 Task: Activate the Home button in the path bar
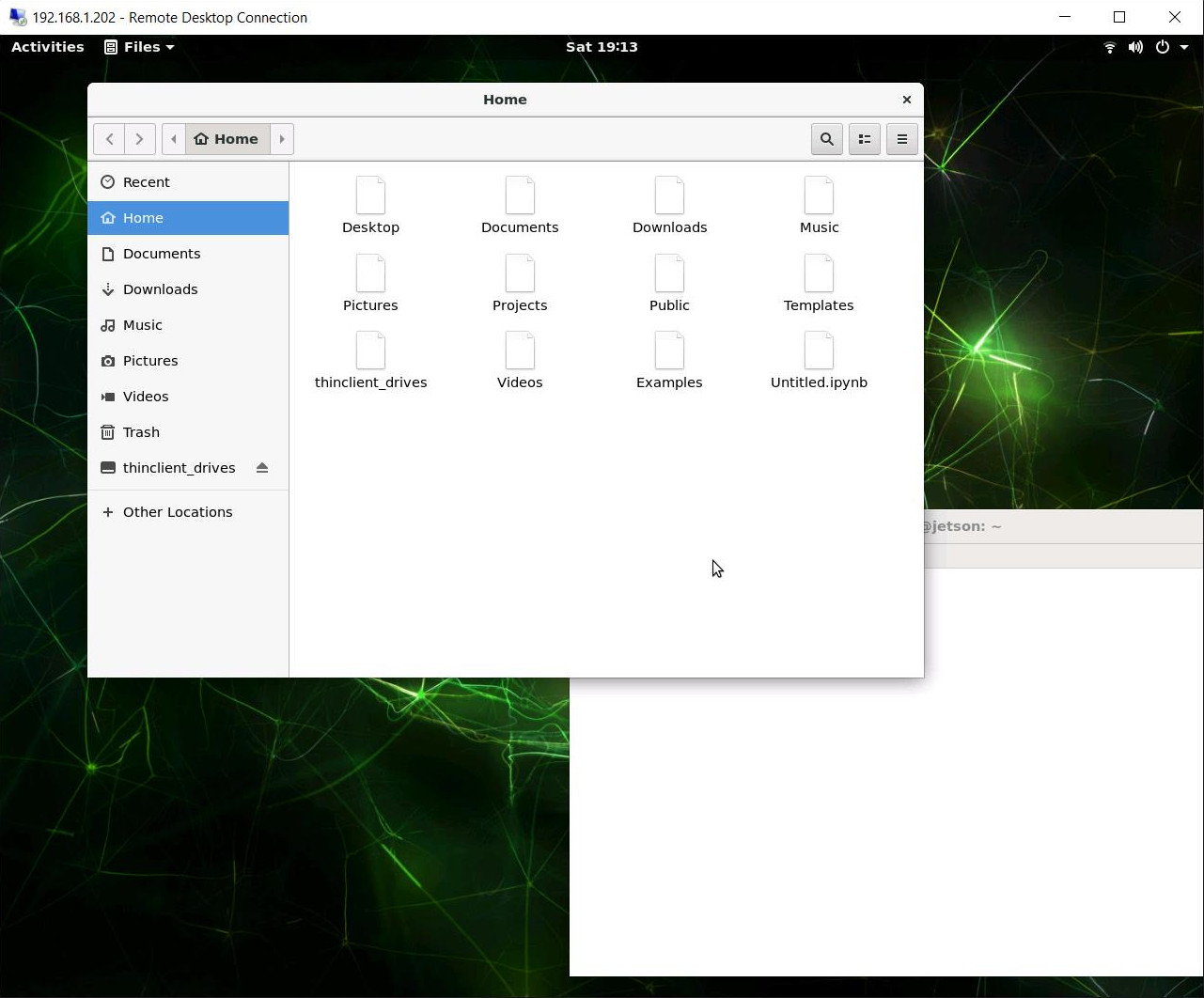227,138
